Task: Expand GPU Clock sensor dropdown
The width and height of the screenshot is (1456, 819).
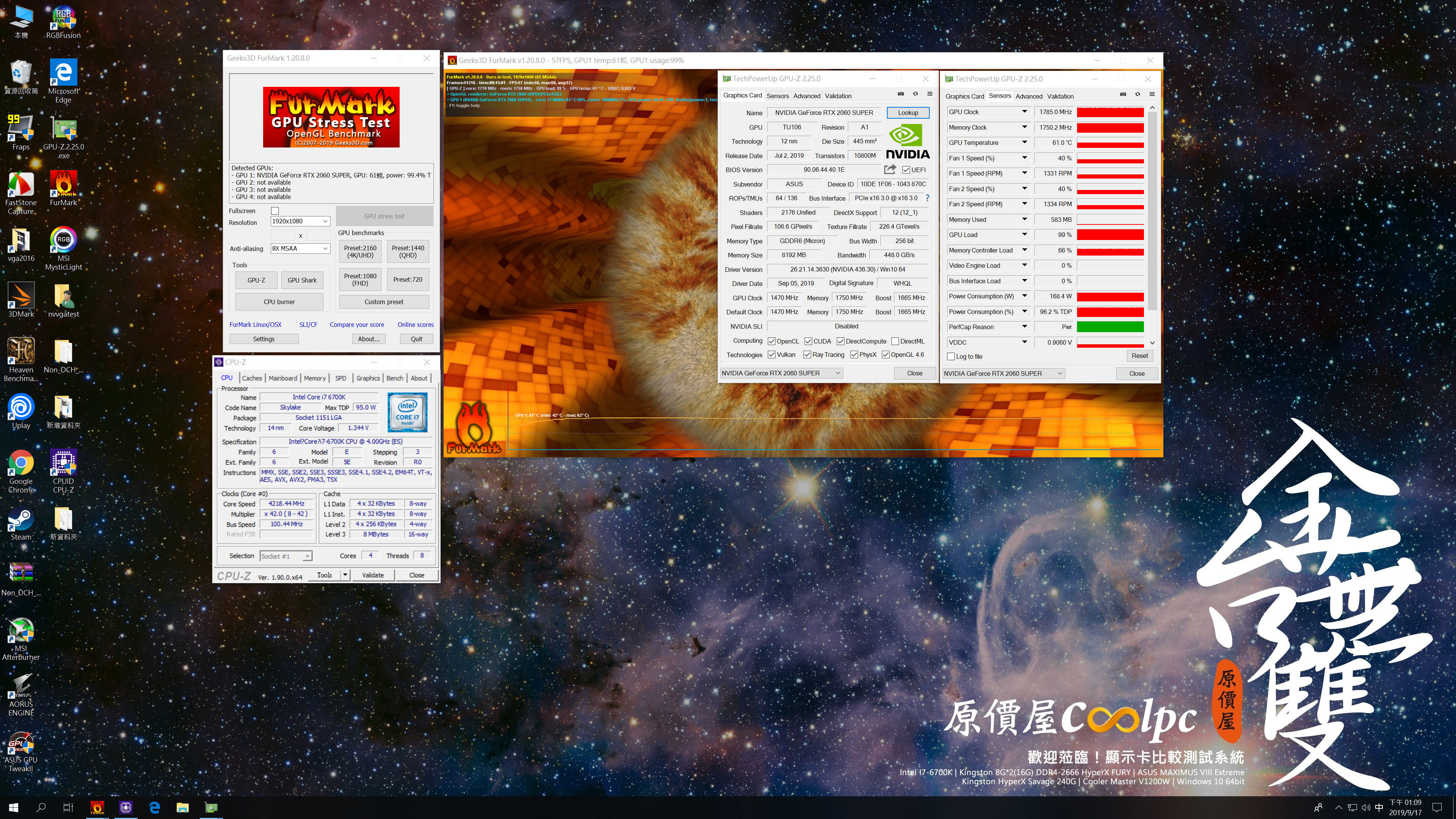Action: coord(1024,112)
